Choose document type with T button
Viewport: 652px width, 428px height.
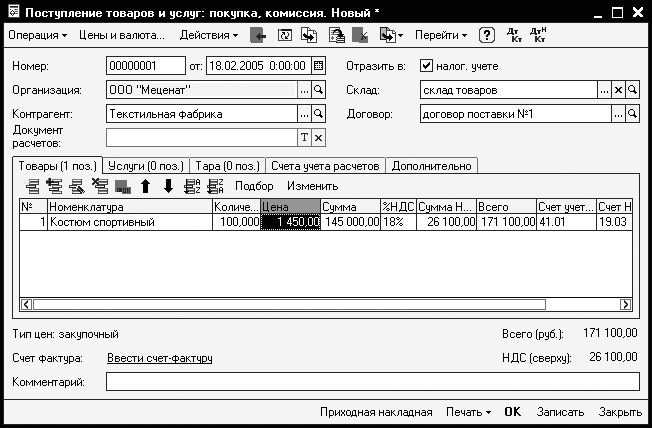[x=304, y=138]
